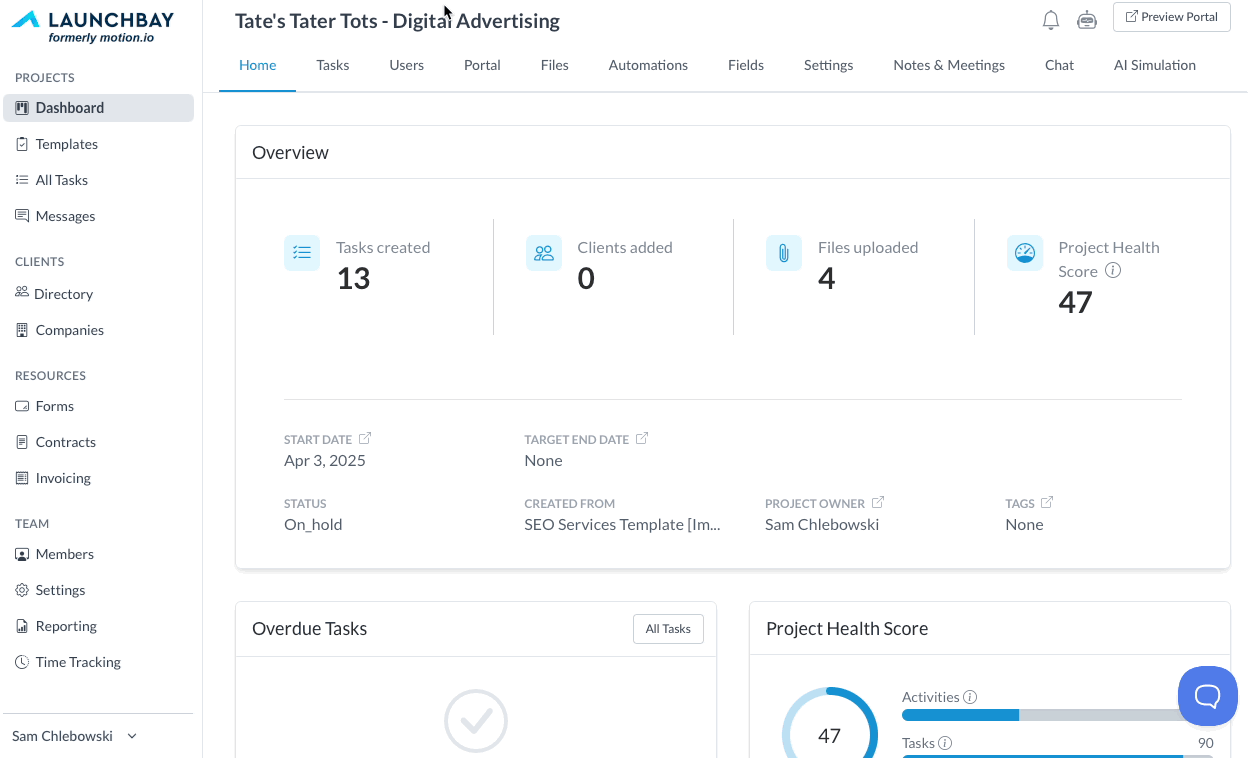Viewport: 1248px width, 758px height.
Task: Click the Forms sidebar icon
Action: 22,406
